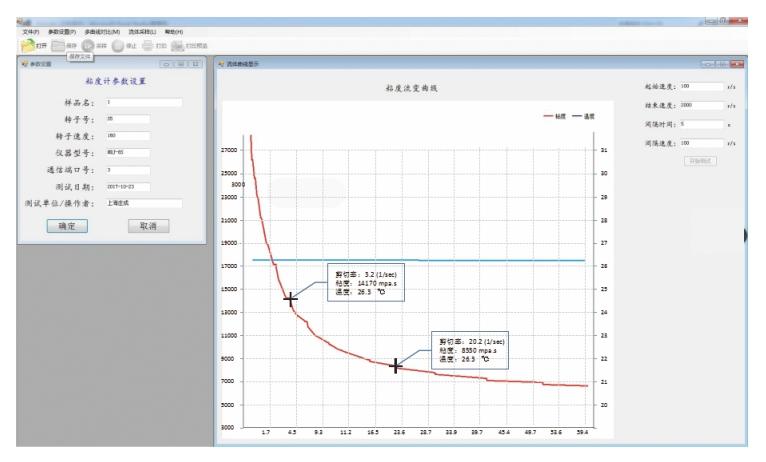Stop measurement with the 停止 icon

tap(118, 46)
